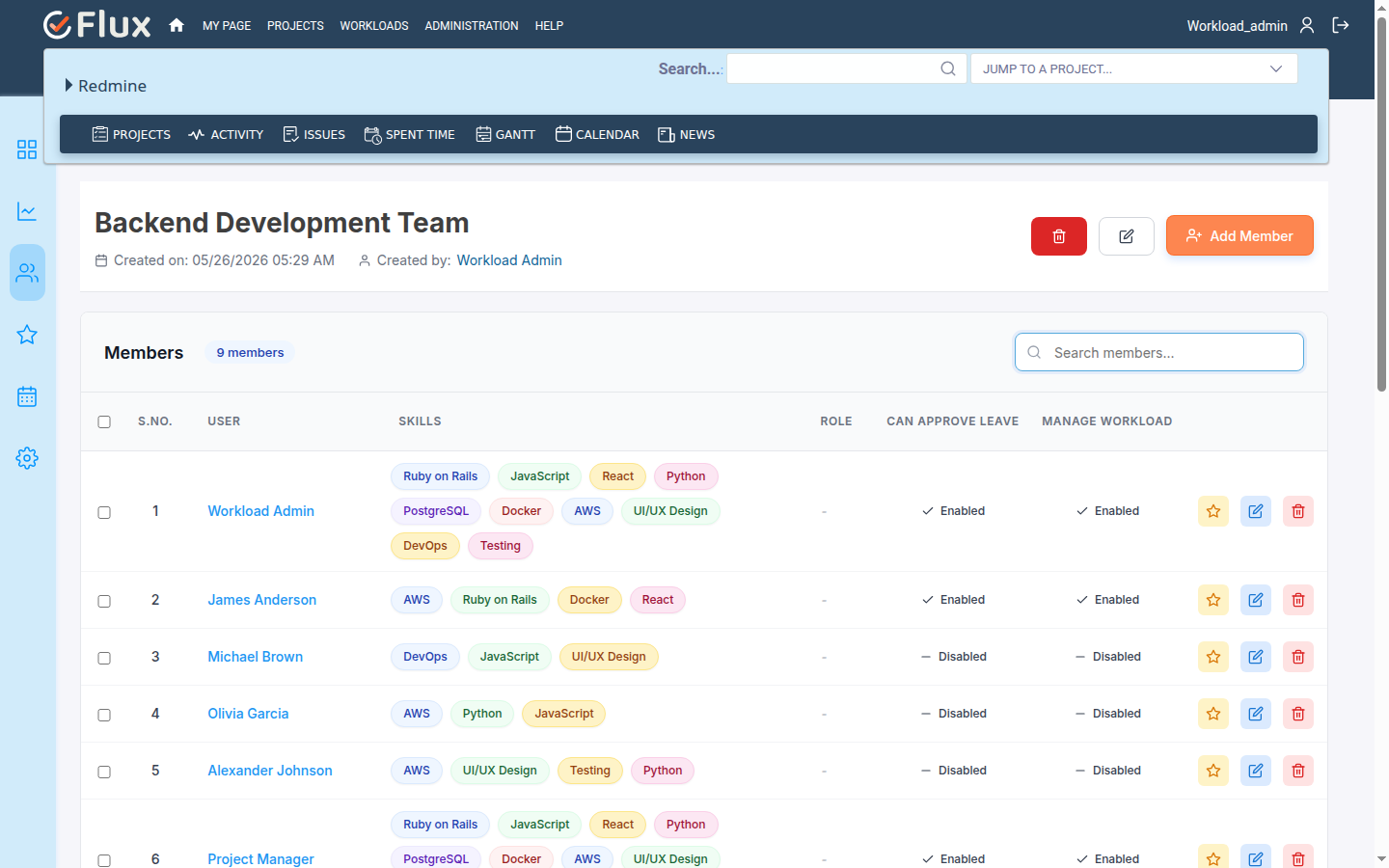
Task: Favorite Michael Brown with star icon
Action: tap(1213, 657)
